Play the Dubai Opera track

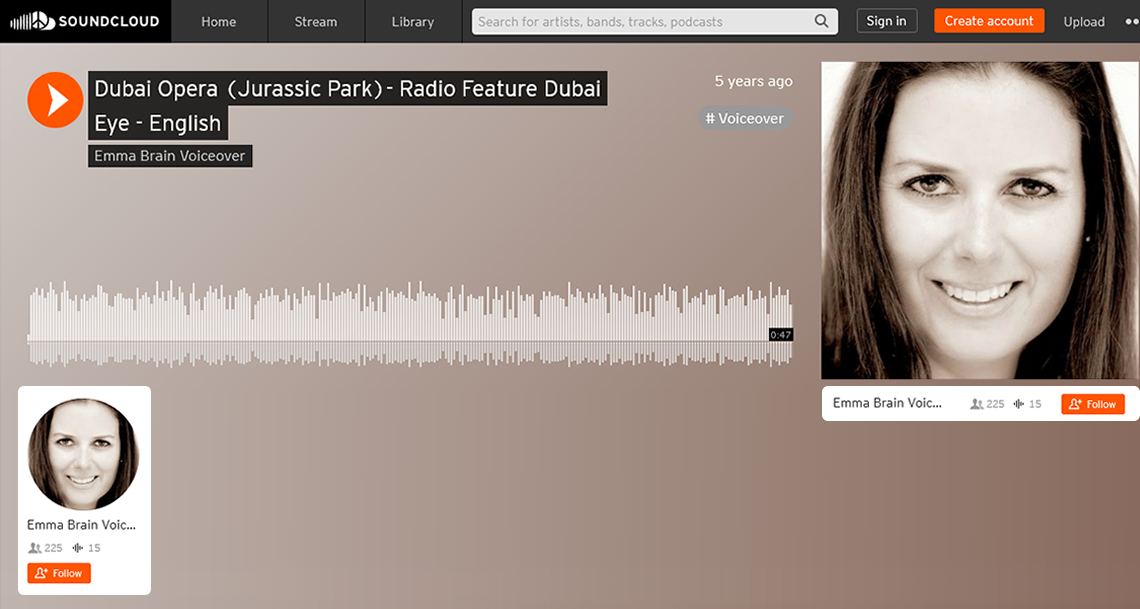click(55, 100)
